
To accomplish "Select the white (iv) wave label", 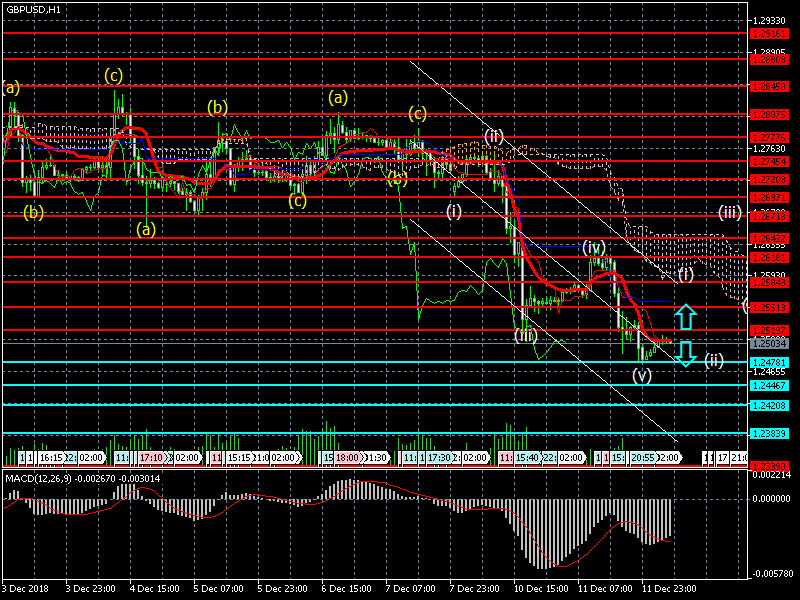I will (x=594, y=247).
